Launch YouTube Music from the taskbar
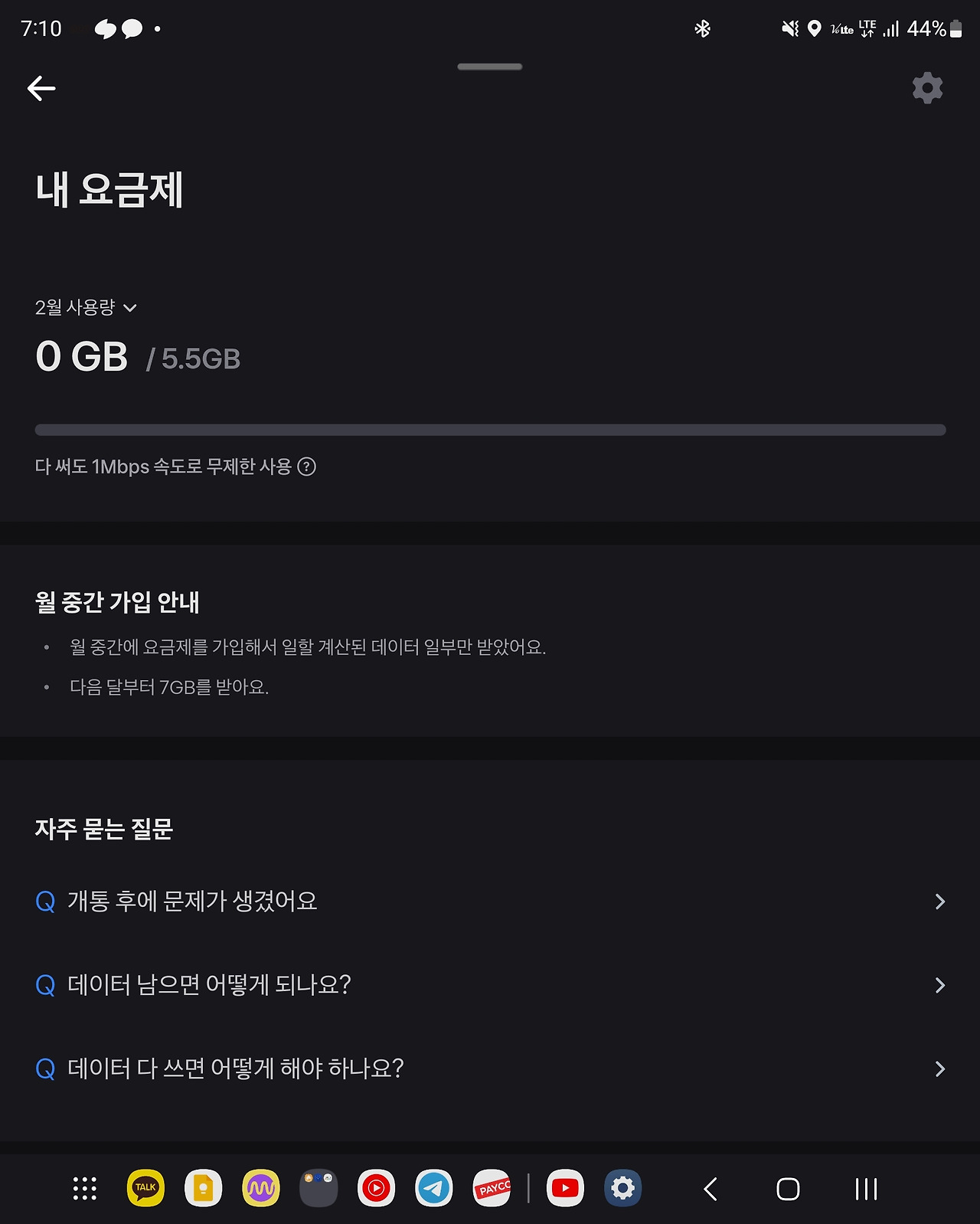The image size is (980, 1224). 376,1188
